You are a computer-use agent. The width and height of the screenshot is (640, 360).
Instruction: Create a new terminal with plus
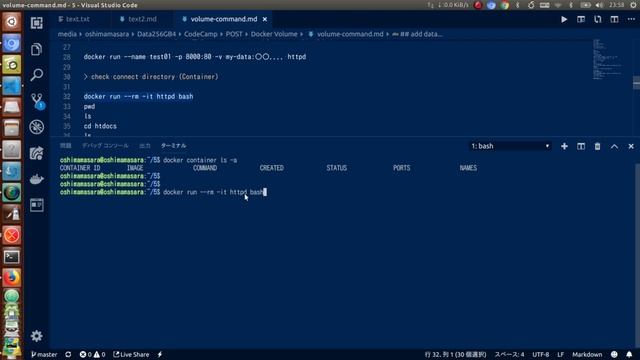[x=564, y=146]
